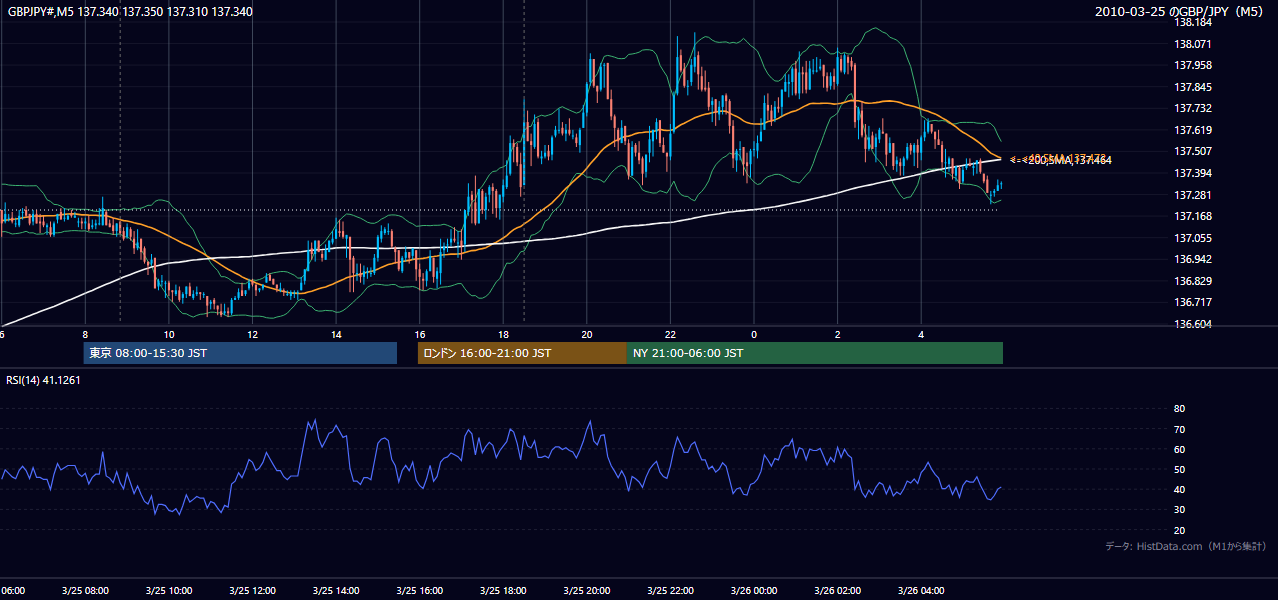The image size is (1278, 600).
Task: Click the 137.732 price axis label
Action: [x=1193, y=108]
